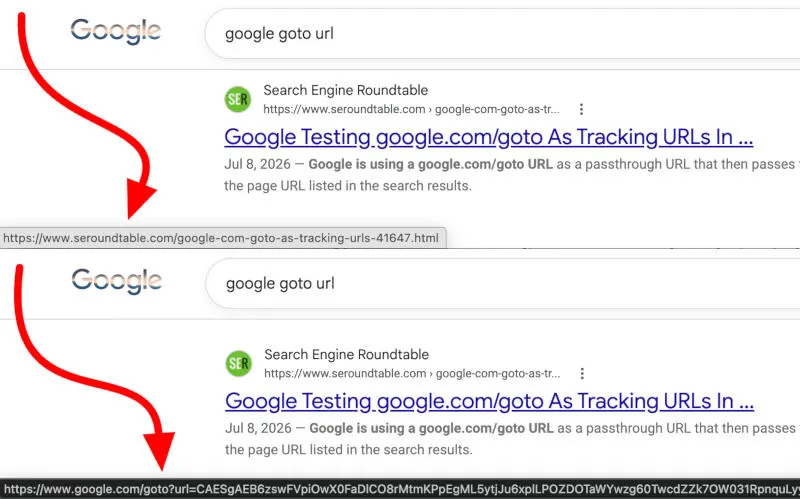Click the 'Jul 8, 2026' snippet in bottom result
800x499 pixels.
tap(258, 428)
